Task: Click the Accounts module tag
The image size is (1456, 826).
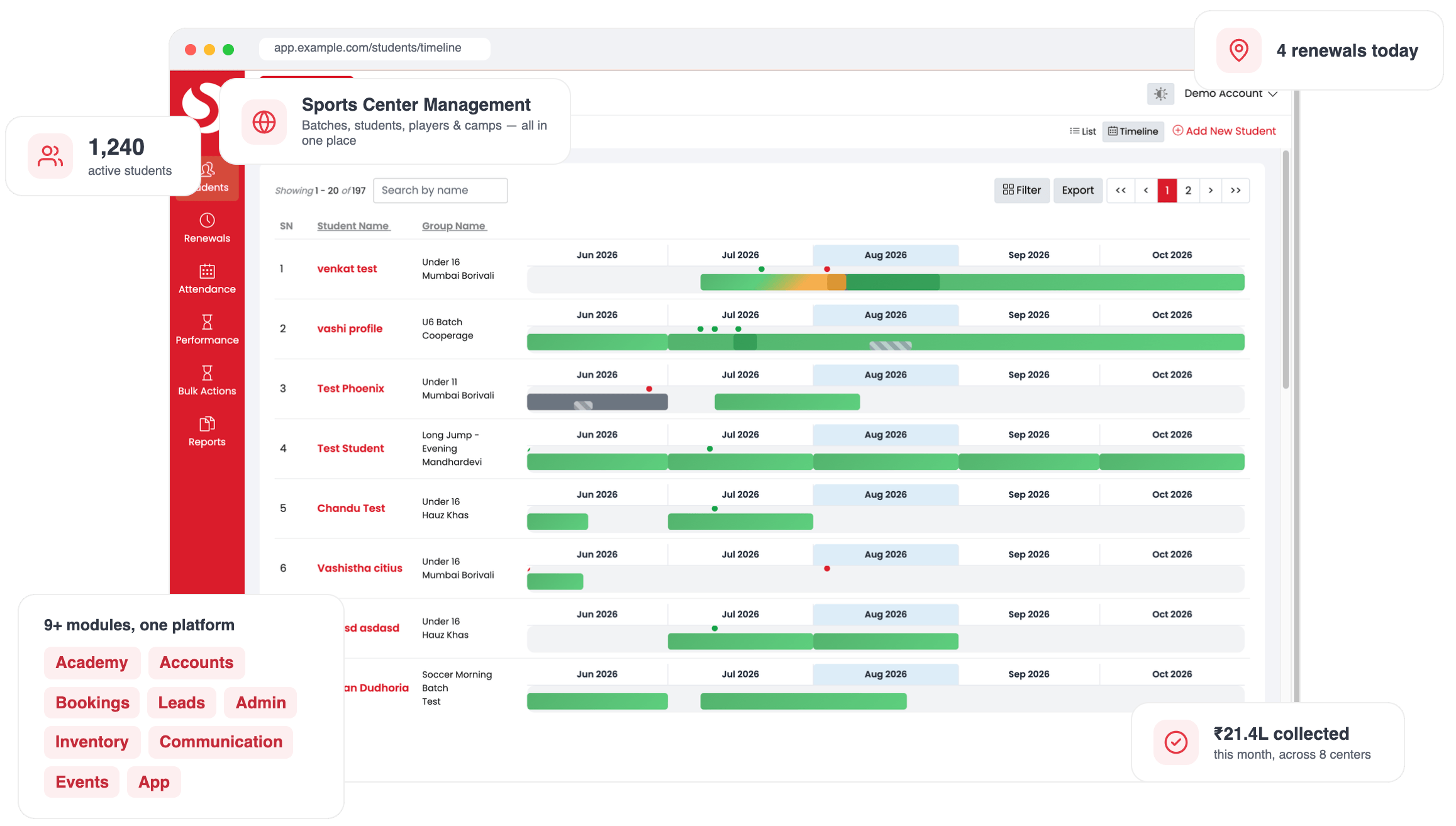Action: click(196, 662)
